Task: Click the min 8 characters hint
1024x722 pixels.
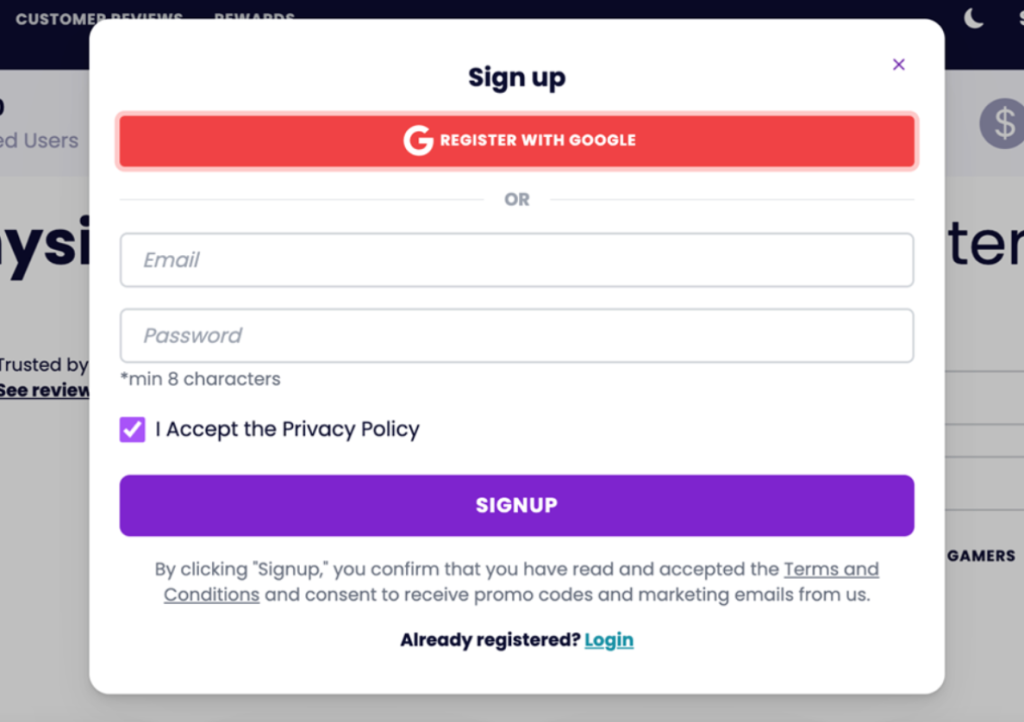Action: click(200, 379)
